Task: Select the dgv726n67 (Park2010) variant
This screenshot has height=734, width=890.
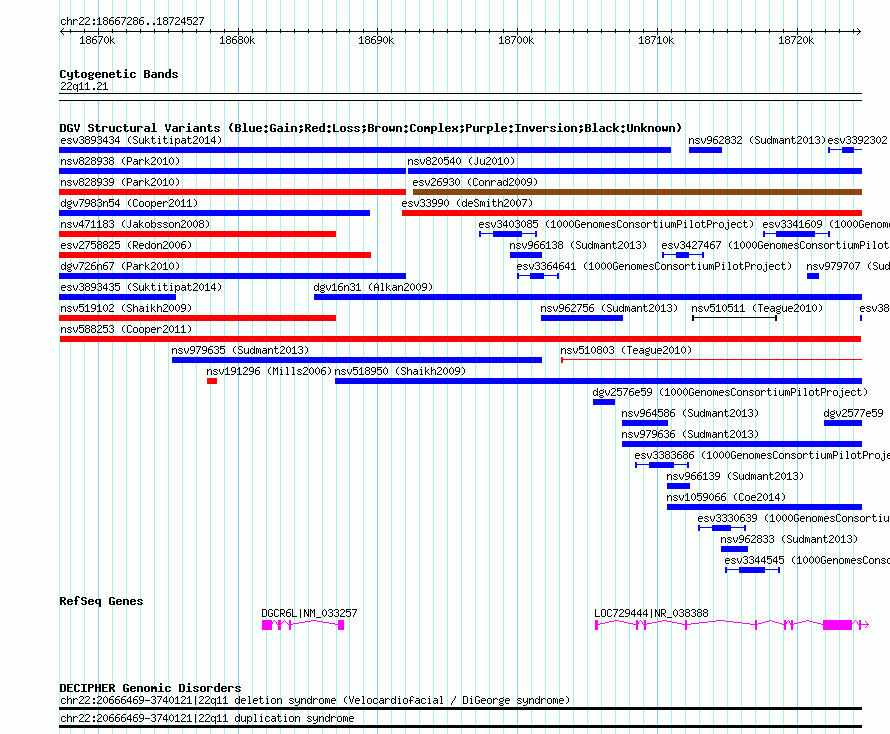Action: (x=232, y=276)
